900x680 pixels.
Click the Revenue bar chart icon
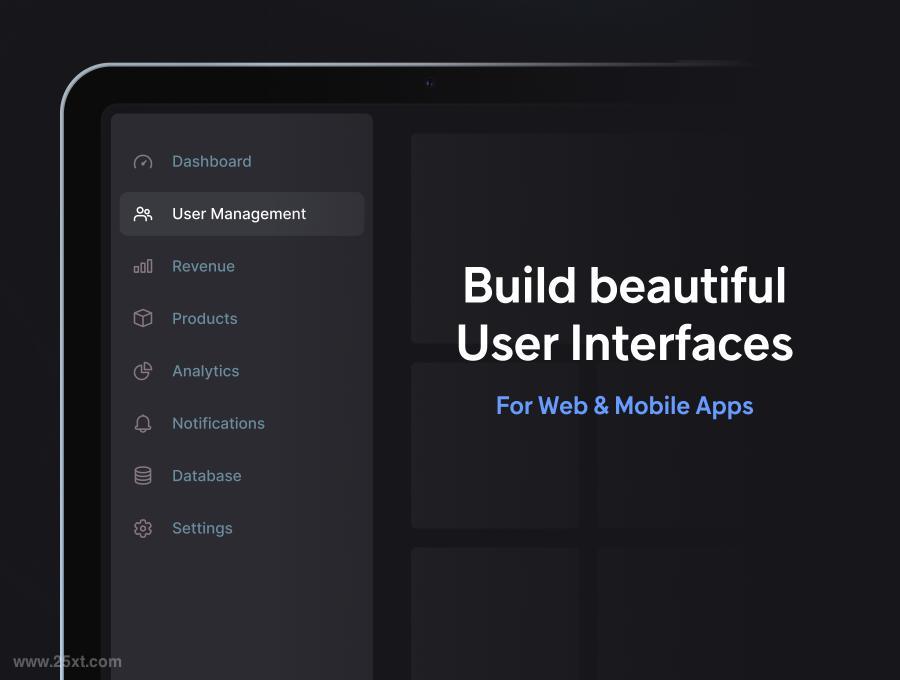(x=143, y=266)
